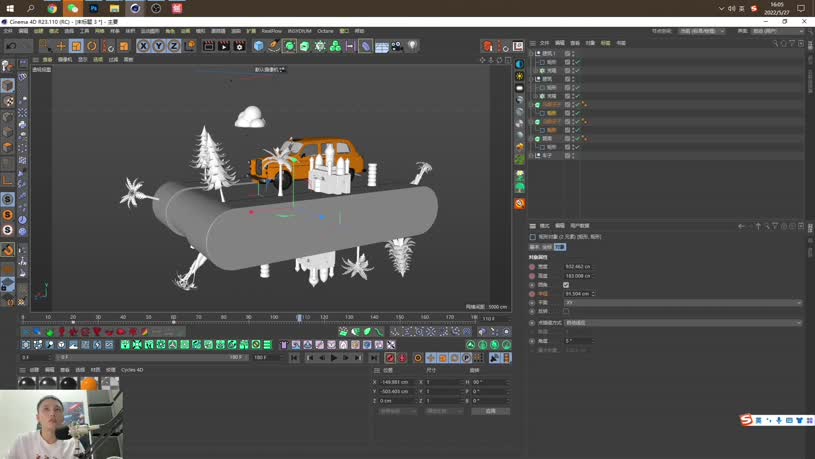Open the 点插值方式 interpolation dropdown

click(x=683, y=323)
